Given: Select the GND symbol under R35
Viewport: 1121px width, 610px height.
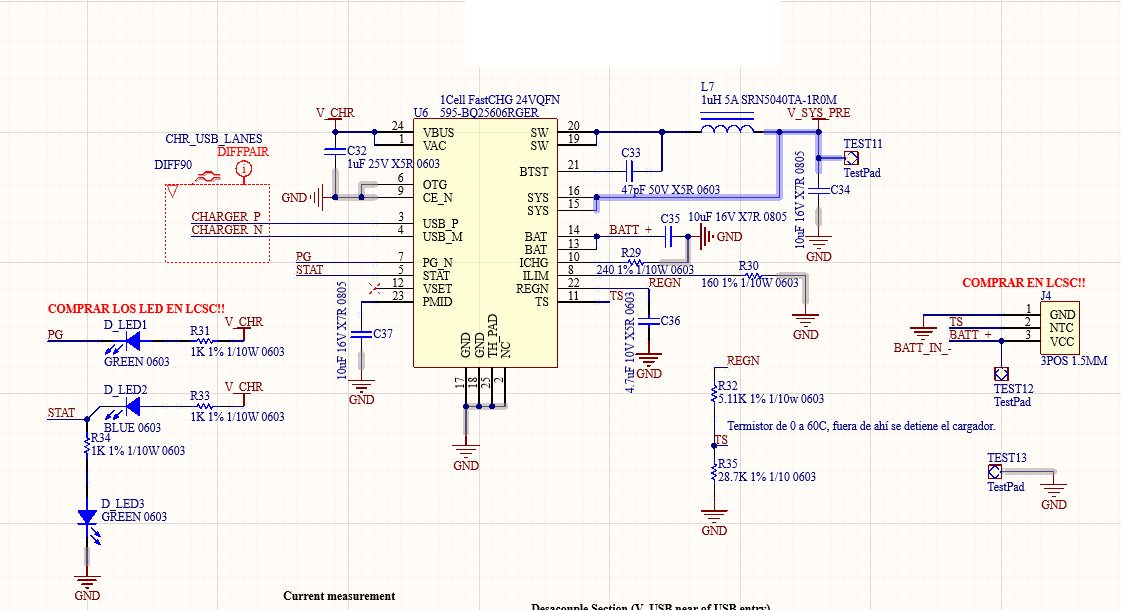Looking at the screenshot, I should pos(713,516).
